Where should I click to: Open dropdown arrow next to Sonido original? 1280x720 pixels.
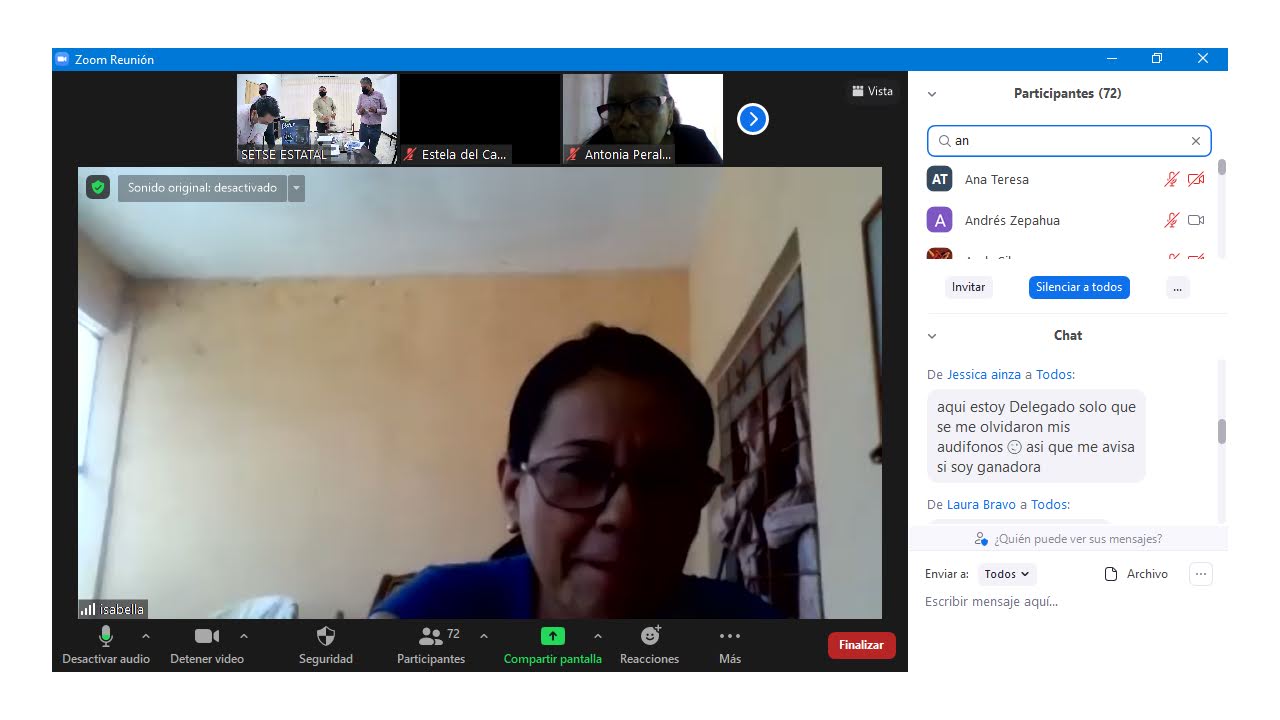pyautogui.click(x=296, y=188)
